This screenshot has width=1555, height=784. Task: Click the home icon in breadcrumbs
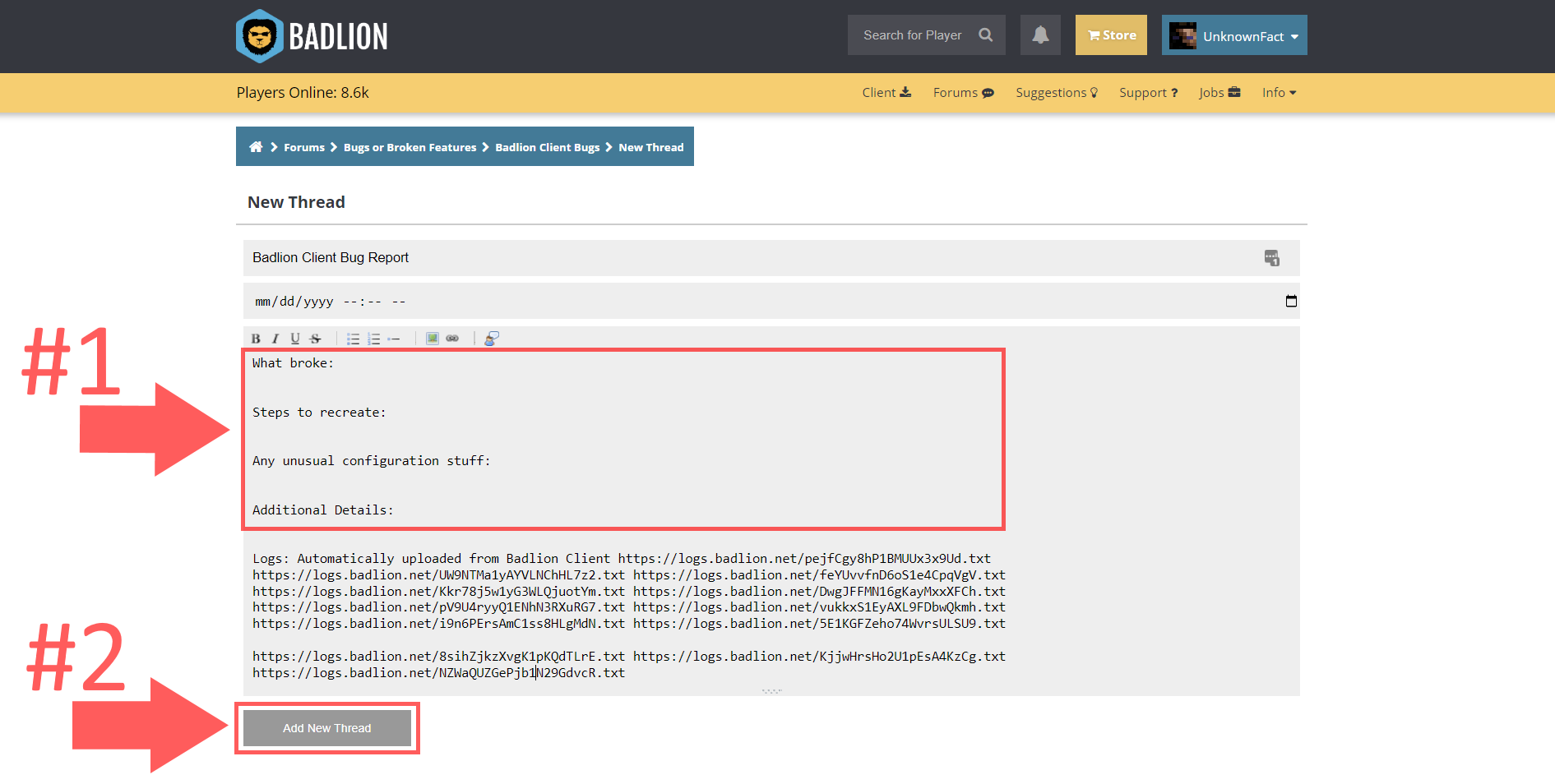pyautogui.click(x=256, y=147)
